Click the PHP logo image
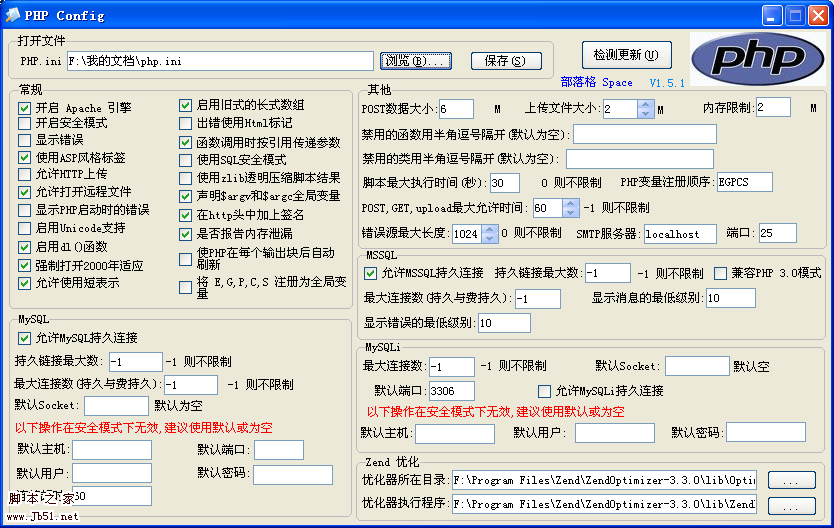This screenshot has width=834, height=528. click(x=757, y=59)
